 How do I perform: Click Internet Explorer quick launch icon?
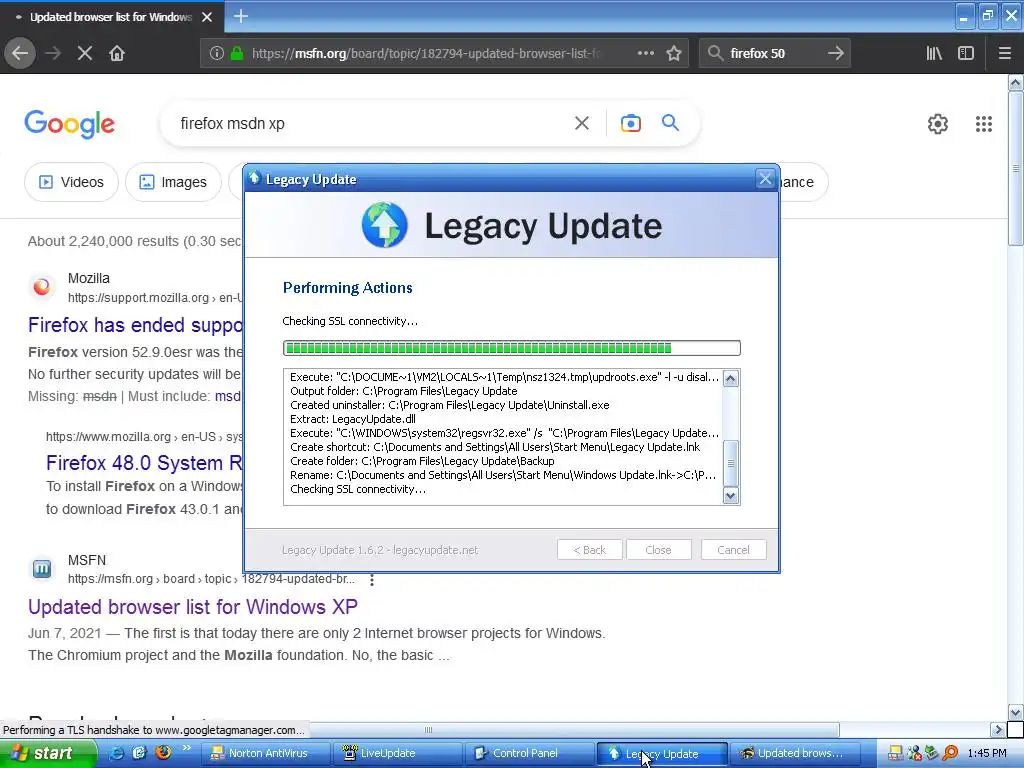116,753
